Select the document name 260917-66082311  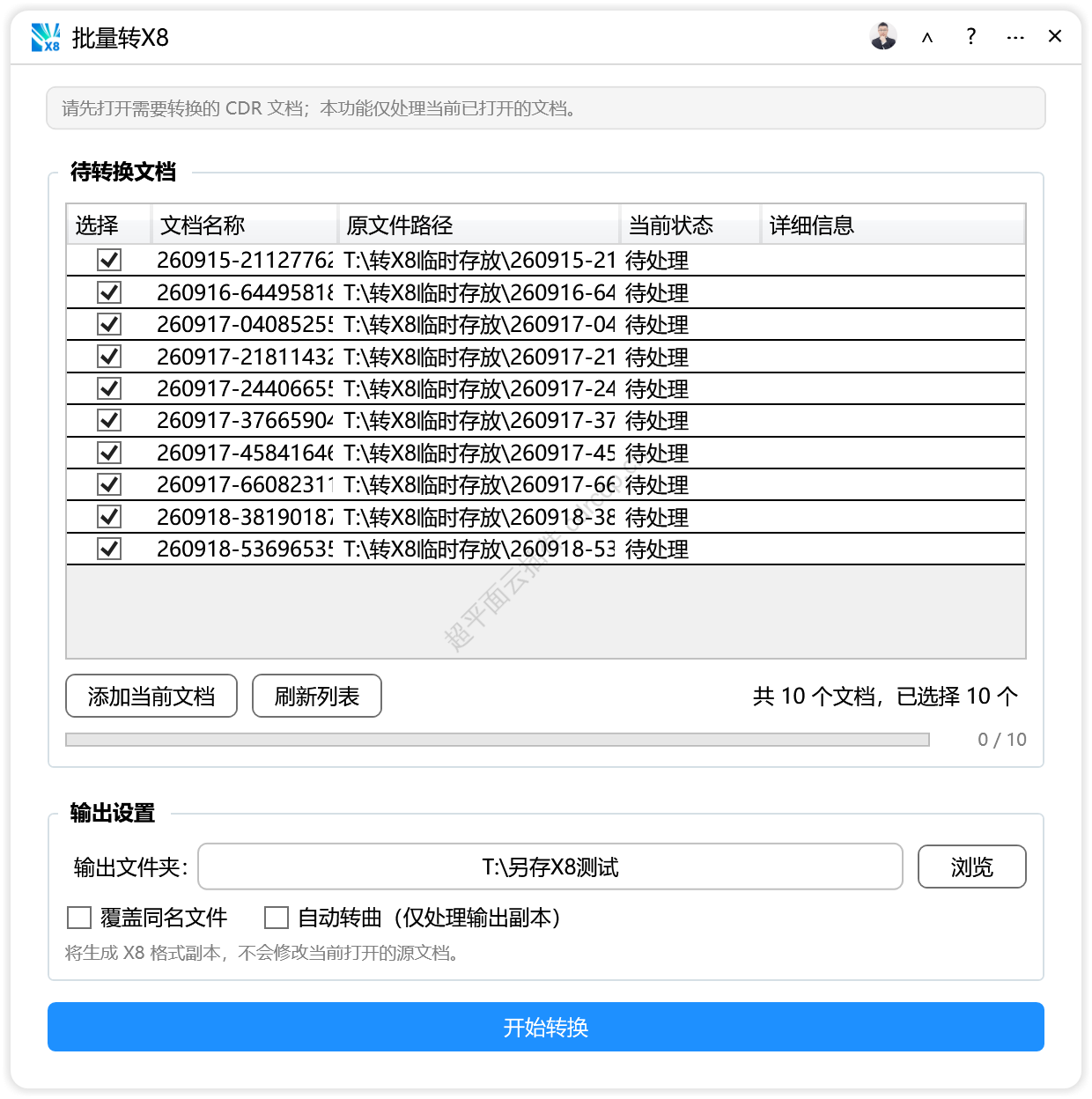pos(245,484)
